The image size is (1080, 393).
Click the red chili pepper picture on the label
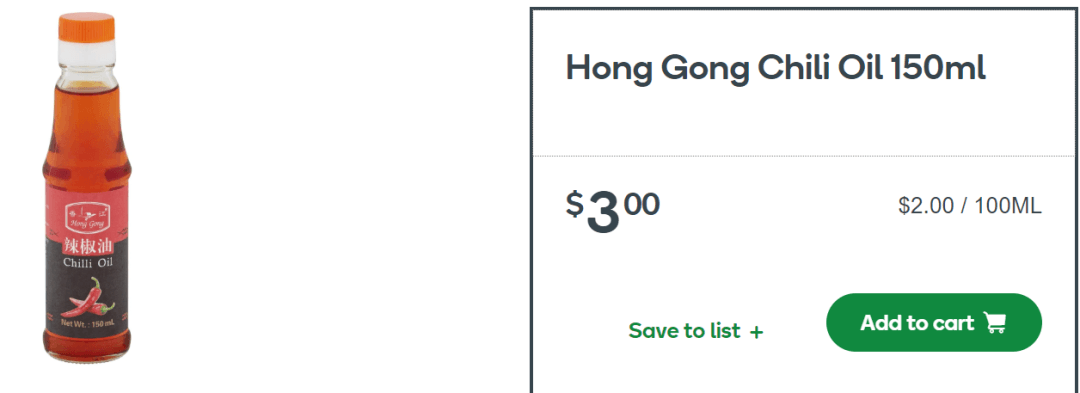(91, 297)
